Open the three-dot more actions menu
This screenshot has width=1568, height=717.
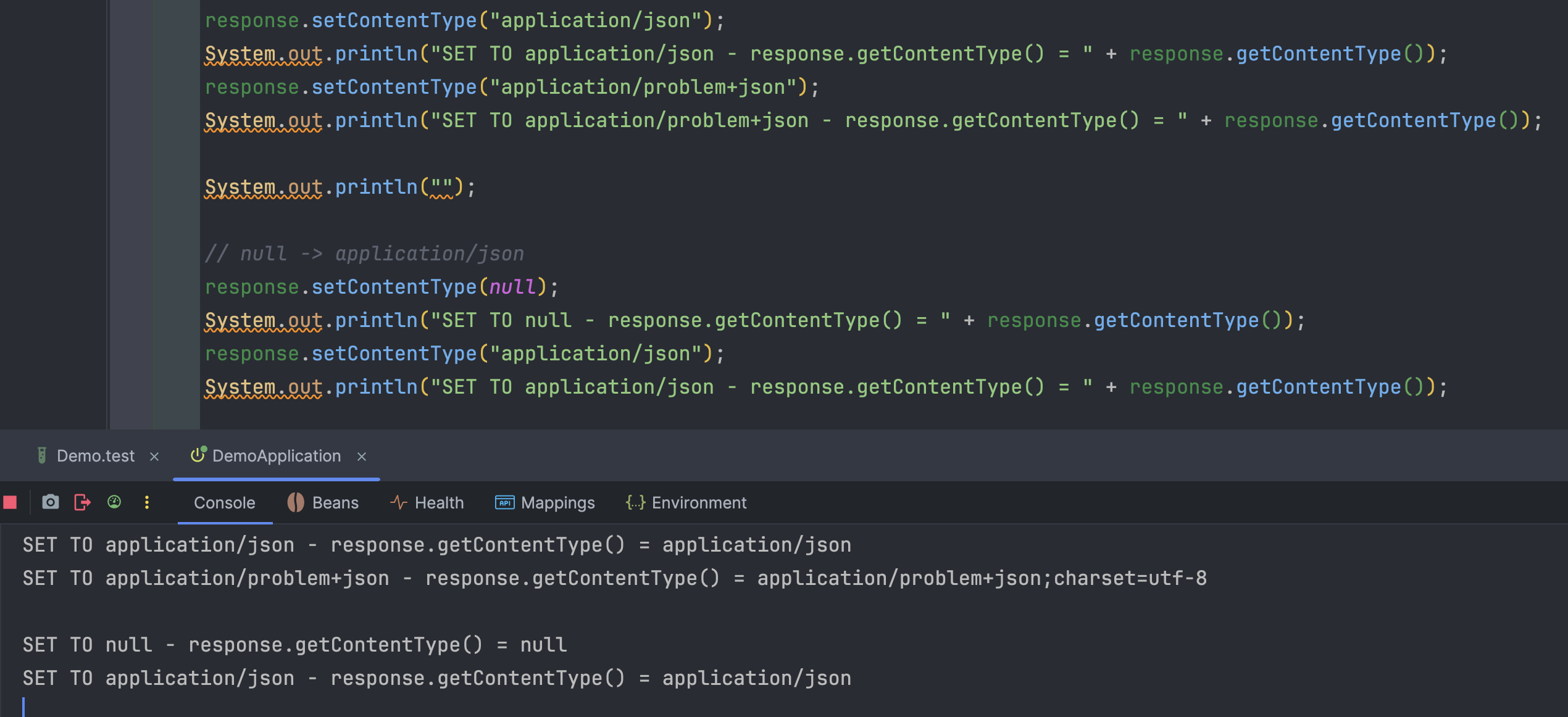[x=147, y=502]
